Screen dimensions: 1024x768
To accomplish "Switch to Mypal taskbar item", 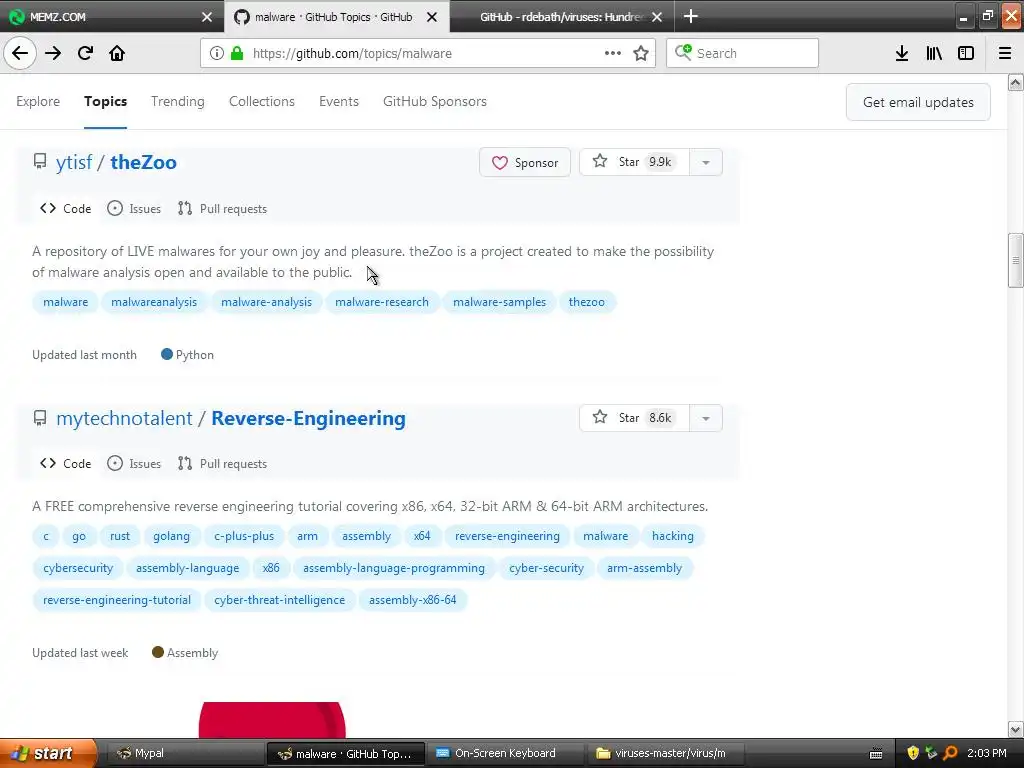I will pyautogui.click(x=183, y=754).
